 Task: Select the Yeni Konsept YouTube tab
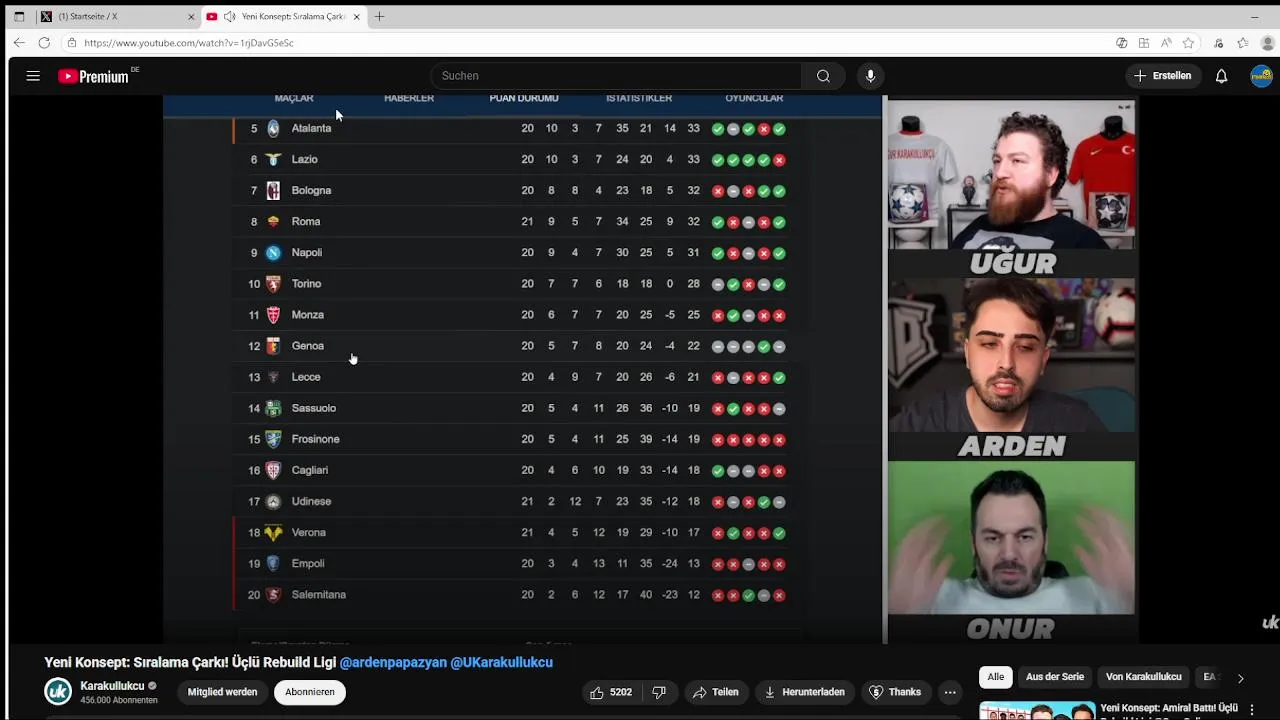point(283,17)
